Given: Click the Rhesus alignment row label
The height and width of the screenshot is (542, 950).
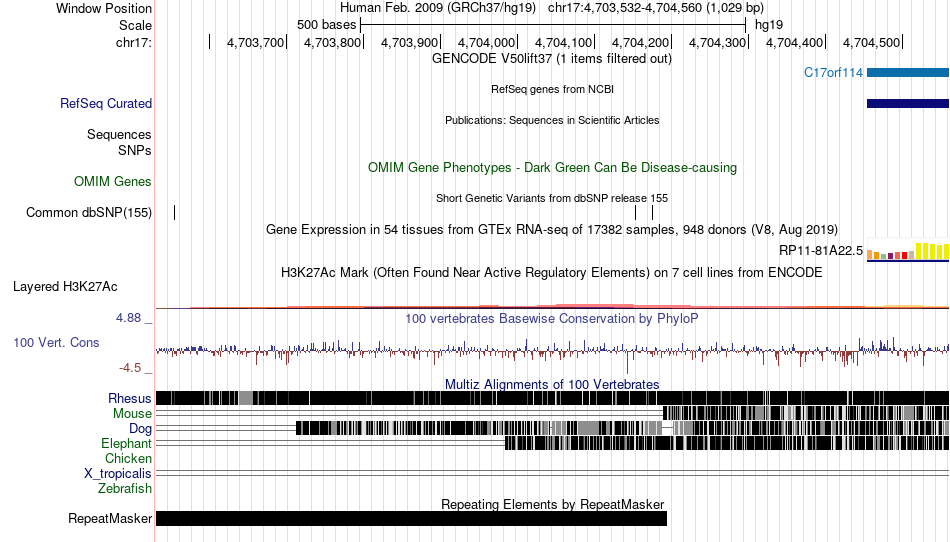Looking at the screenshot, I should coord(130,398).
